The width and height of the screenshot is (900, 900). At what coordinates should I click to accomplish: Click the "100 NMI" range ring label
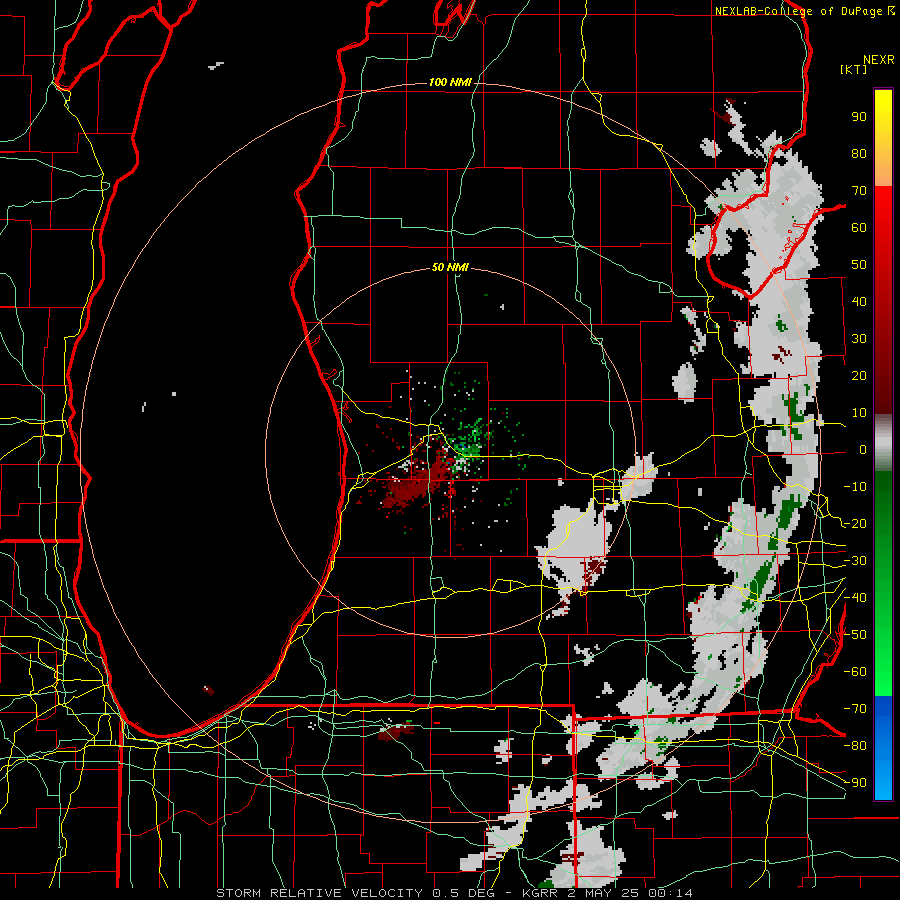point(450,82)
